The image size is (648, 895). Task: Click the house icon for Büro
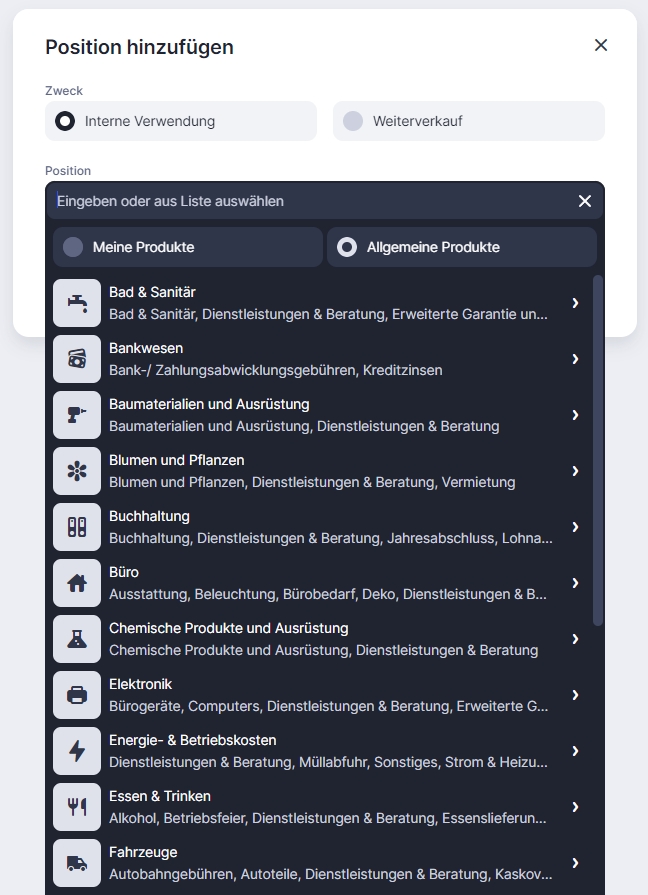tap(77, 583)
